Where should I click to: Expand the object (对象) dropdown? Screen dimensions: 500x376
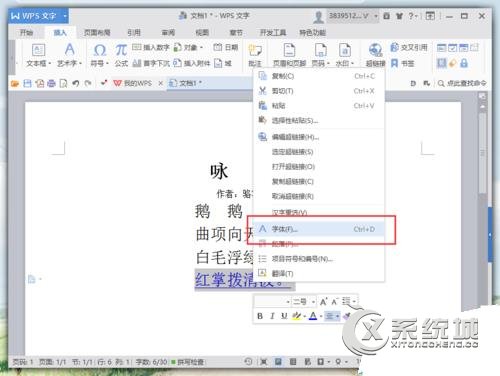201,48
